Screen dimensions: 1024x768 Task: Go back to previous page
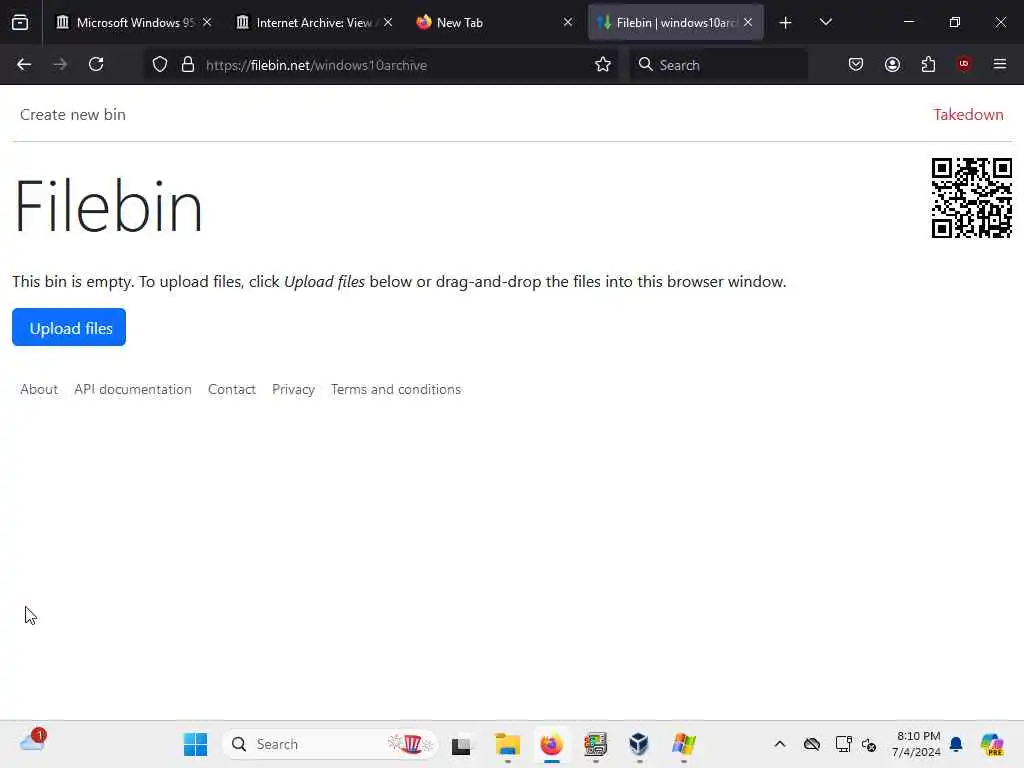tap(24, 65)
